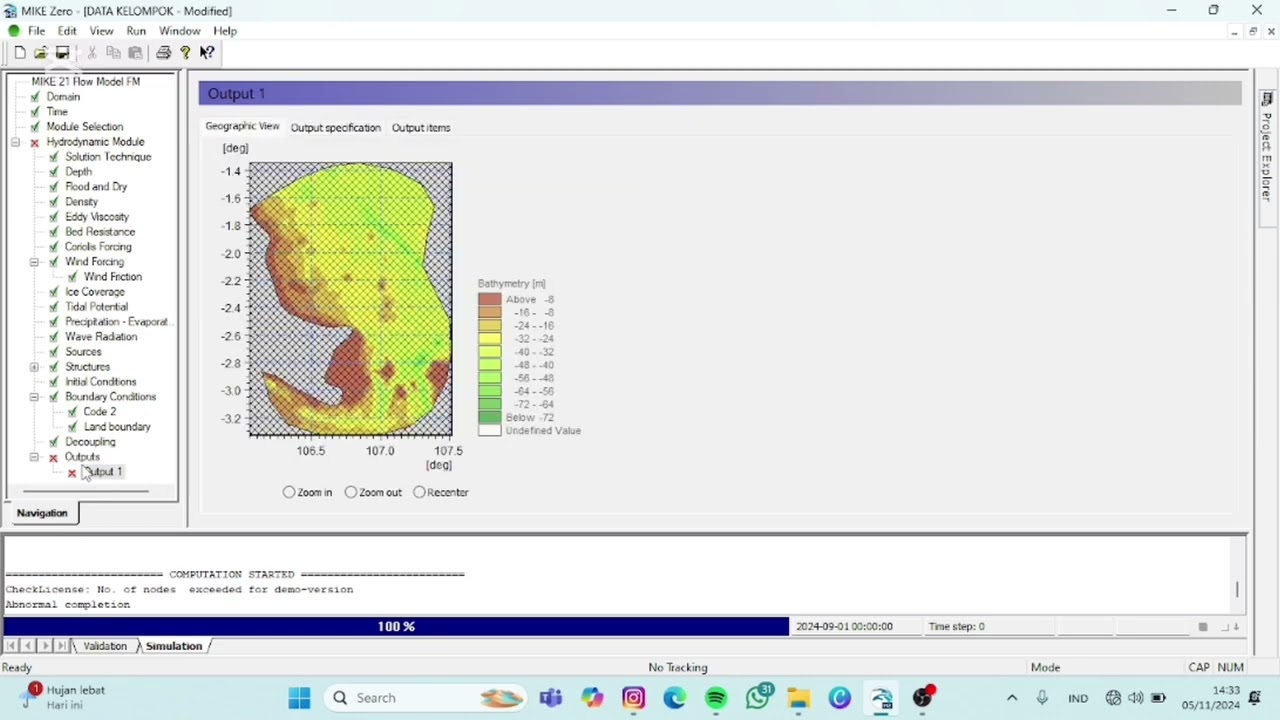The image size is (1280, 720).
Task: Click the Open file toolbar icon
Action: pos(41,52)
